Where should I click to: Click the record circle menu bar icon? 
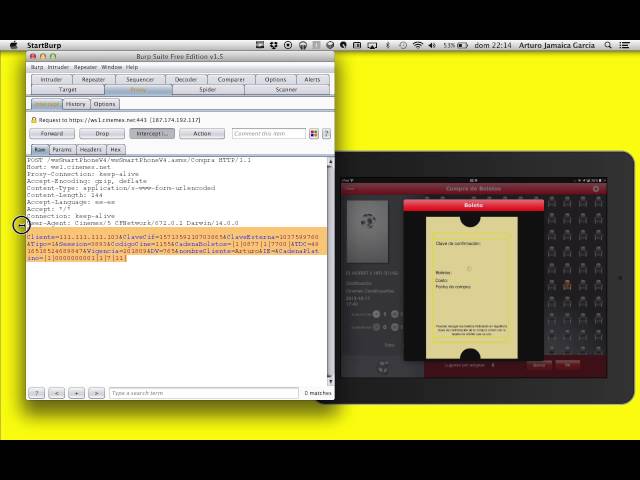tap(288, 45)
